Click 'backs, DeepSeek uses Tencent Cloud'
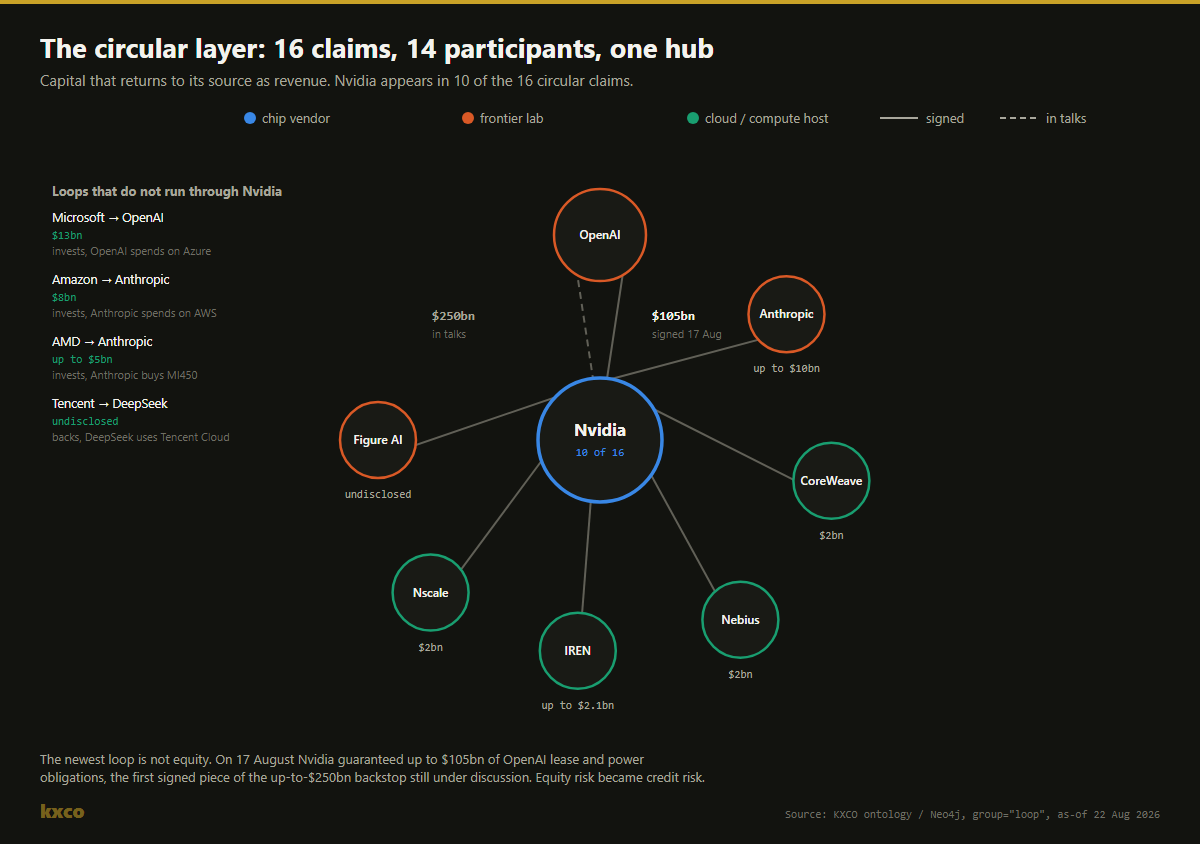The height and width of the screenshot is (844, 1200). pos(141,437)
